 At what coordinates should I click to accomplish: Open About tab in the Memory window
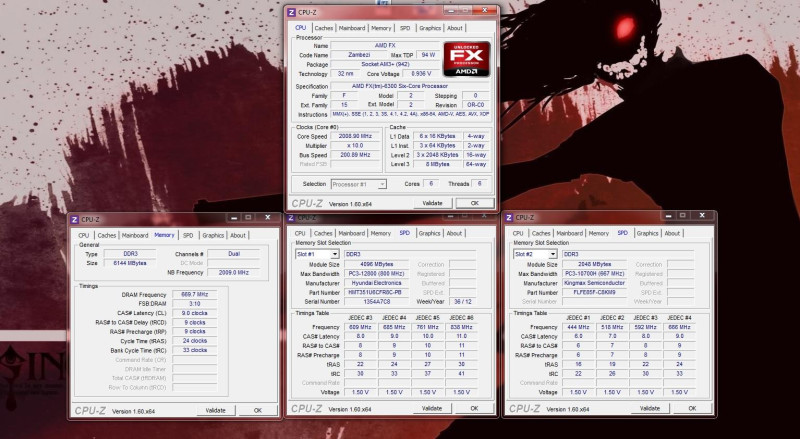click(238, 235)
